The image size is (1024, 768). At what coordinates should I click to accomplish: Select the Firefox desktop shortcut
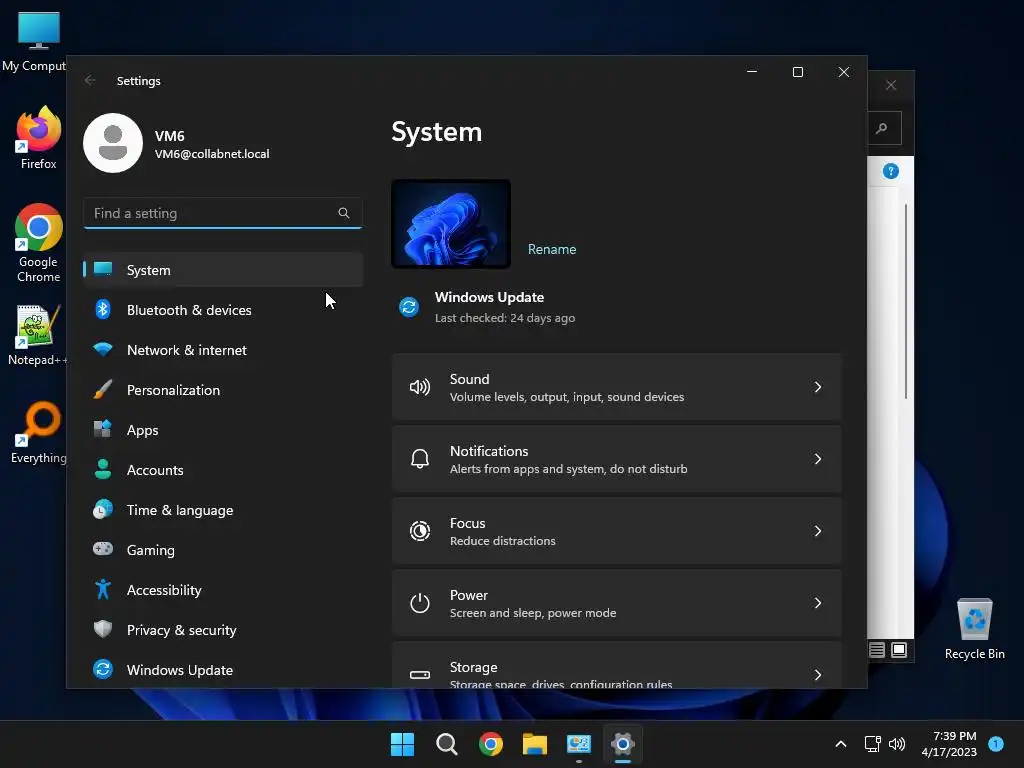(x=39, y=138)
